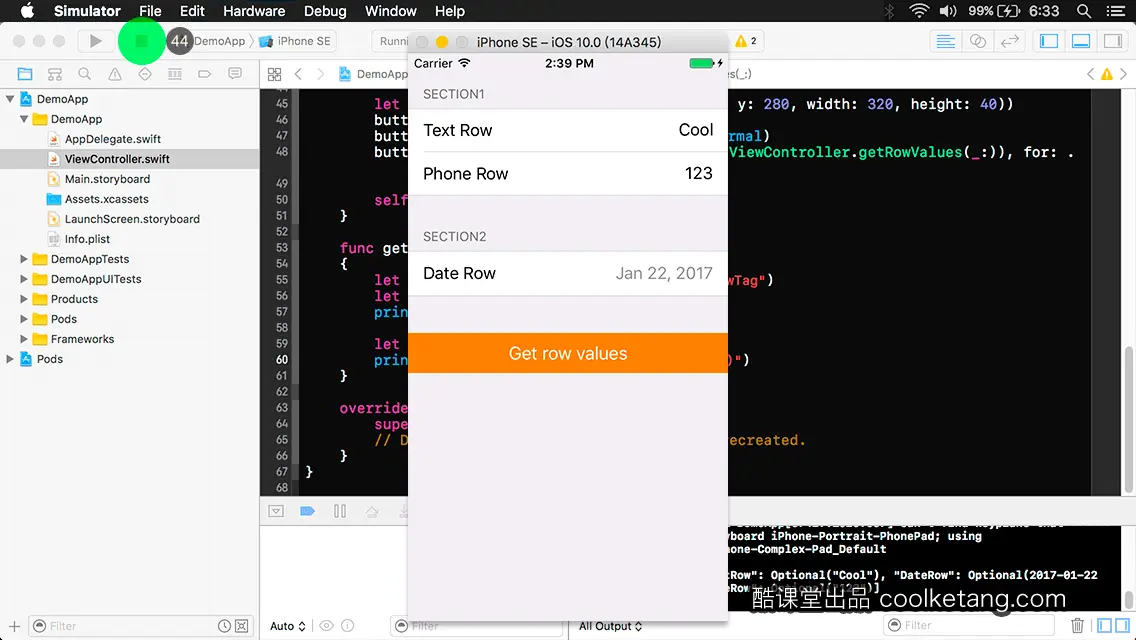
Task: Toggle recent files filter clock icon
Action: [225, 626]
